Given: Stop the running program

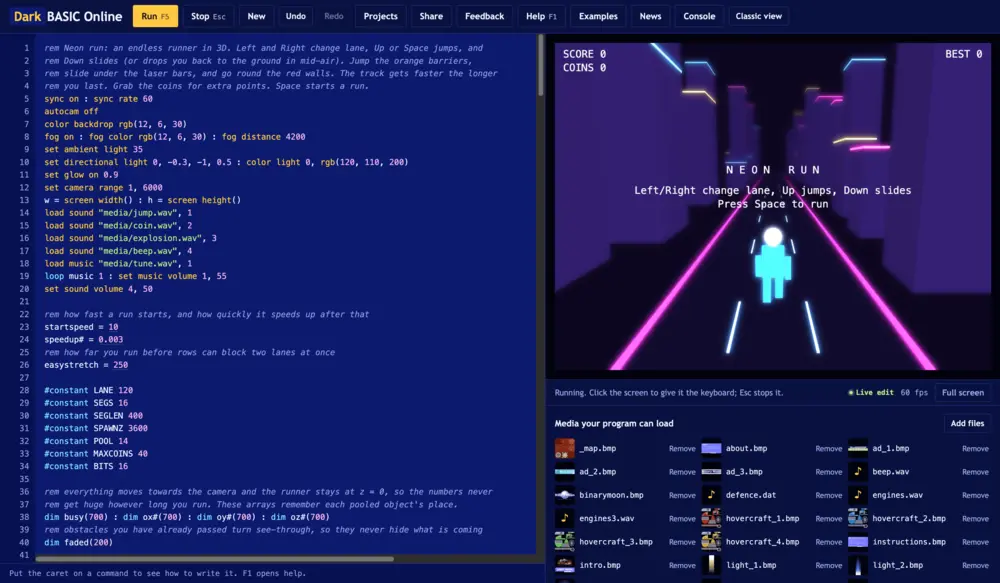Looking at the screenshot, I should tap(208, 16).
